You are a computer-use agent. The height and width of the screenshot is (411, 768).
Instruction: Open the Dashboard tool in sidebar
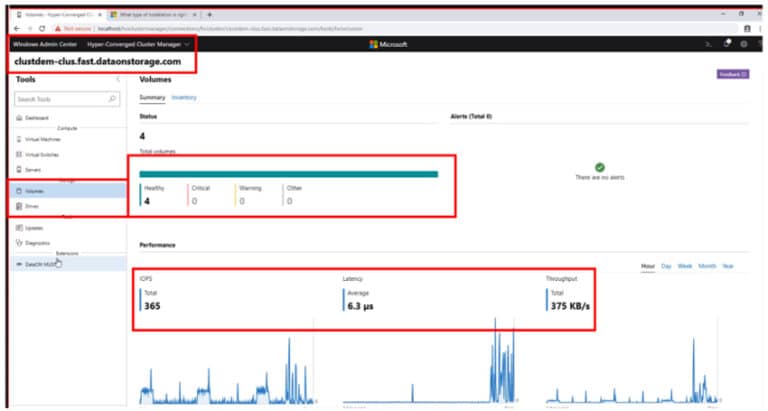pyautogui.click(x=32, y=118)
